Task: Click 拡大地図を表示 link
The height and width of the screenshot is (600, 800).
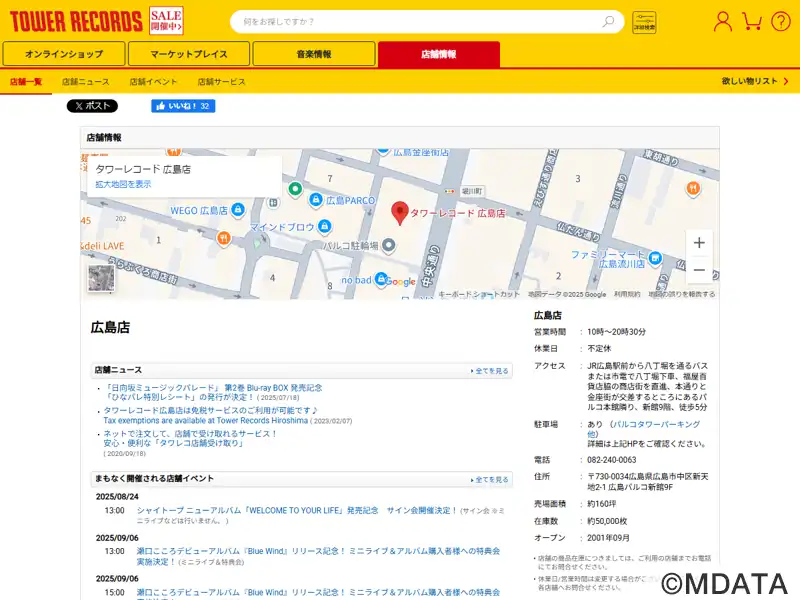Action: (x=123, y=184)
